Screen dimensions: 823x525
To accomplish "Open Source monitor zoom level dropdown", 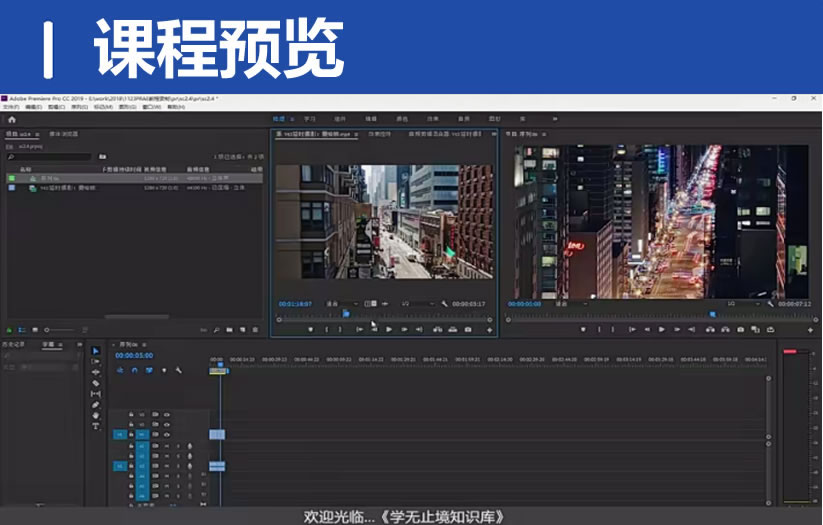I will [x=342, y=304].
